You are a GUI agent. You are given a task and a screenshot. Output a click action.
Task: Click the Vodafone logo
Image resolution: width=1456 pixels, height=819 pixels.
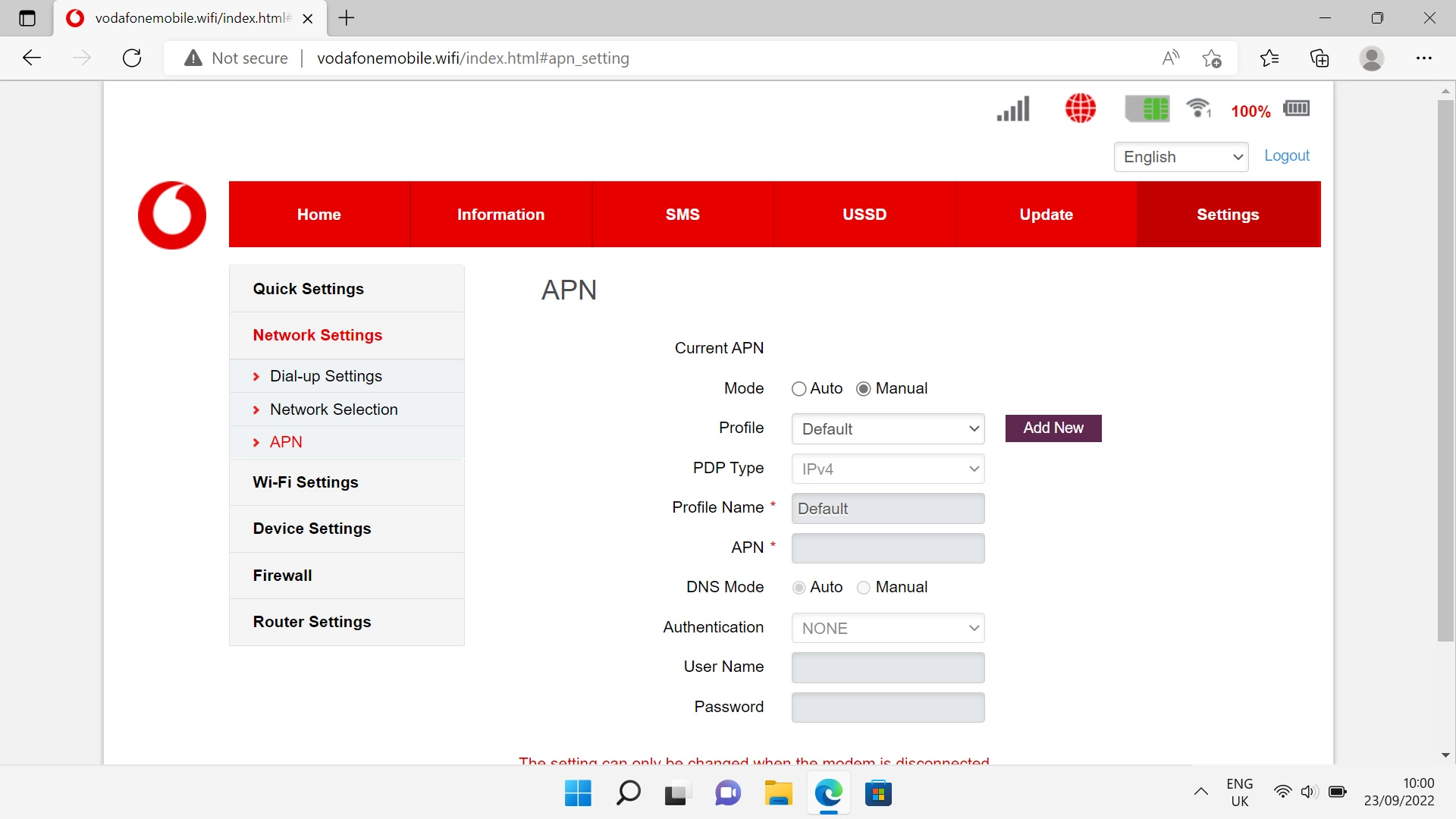tap(171, 215)
